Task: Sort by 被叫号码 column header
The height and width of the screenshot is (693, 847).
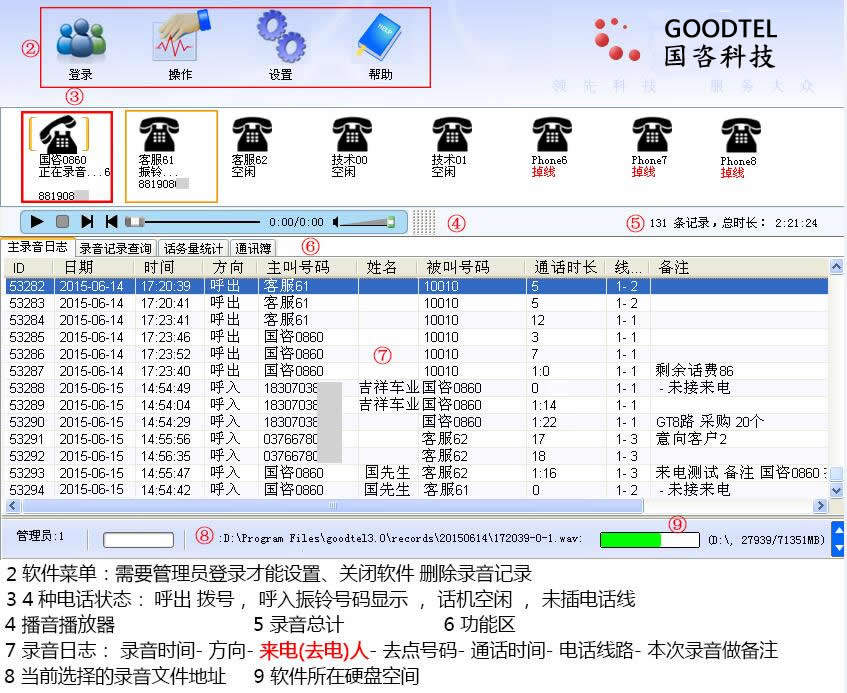Action: pyautogui.click(x=472, y=267)
